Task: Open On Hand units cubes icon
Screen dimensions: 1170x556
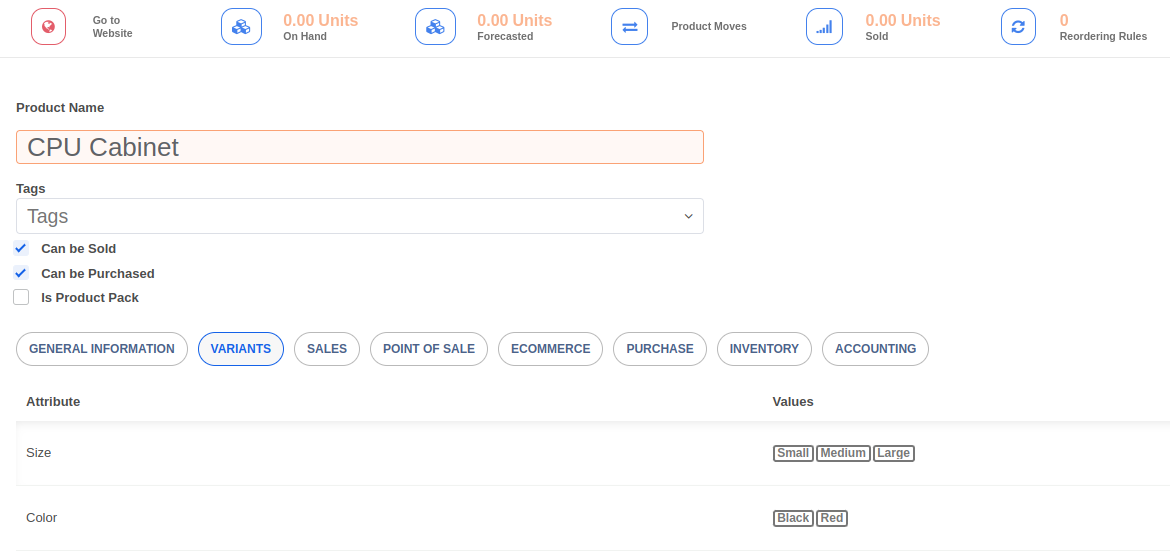Action: tap(241, 27)
